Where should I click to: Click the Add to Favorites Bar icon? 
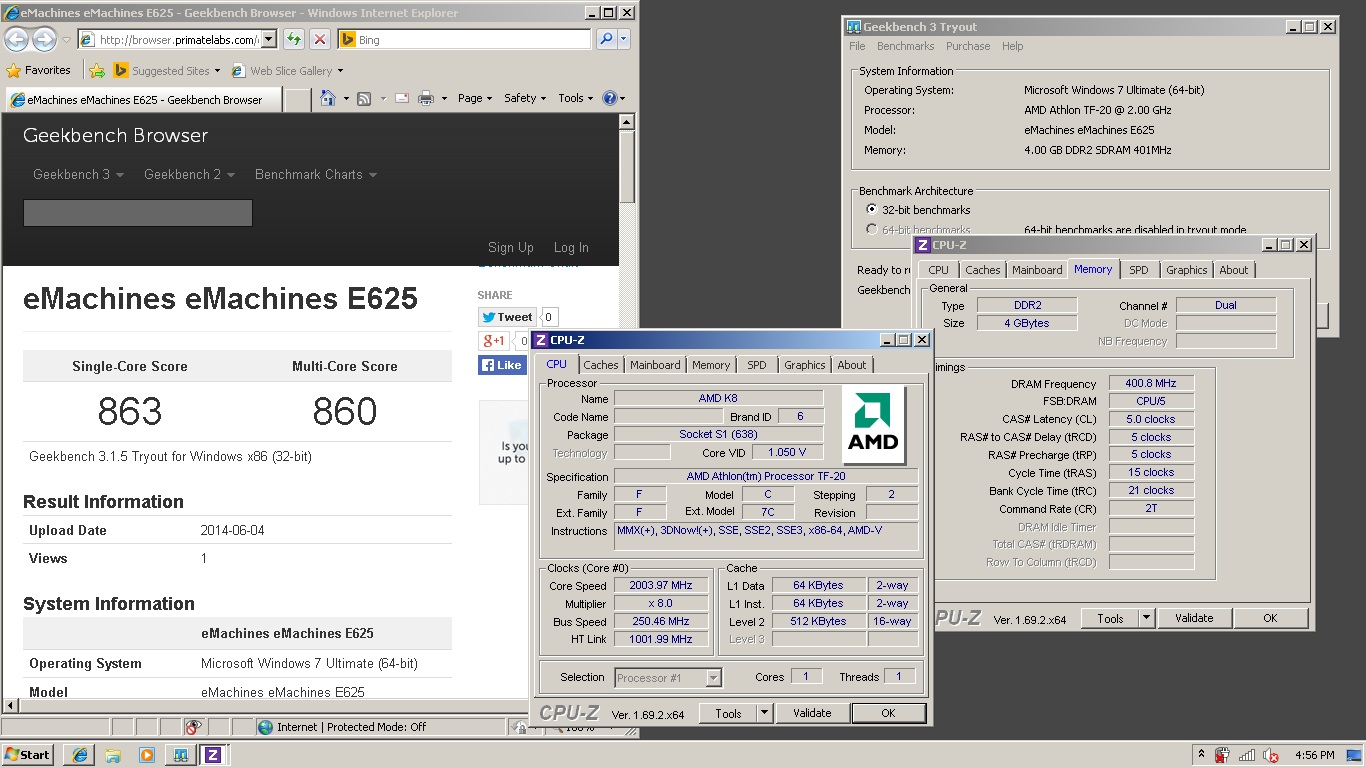coord(97,70)
